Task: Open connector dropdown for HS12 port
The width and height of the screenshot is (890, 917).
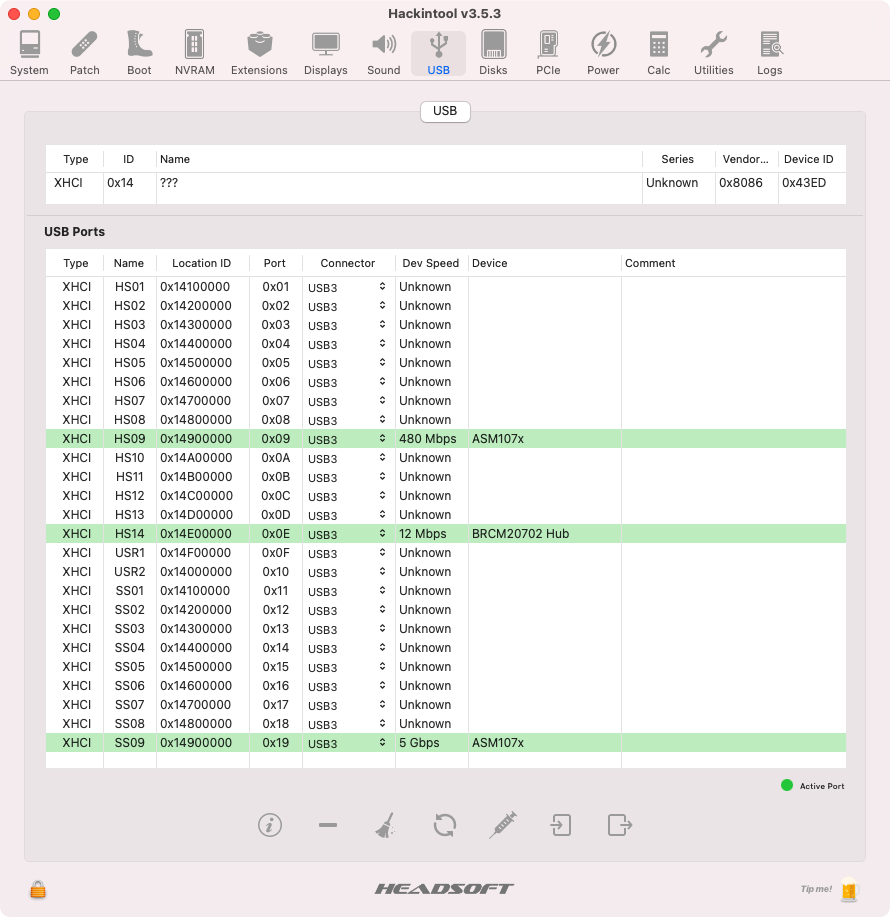Action: point(347,496)
